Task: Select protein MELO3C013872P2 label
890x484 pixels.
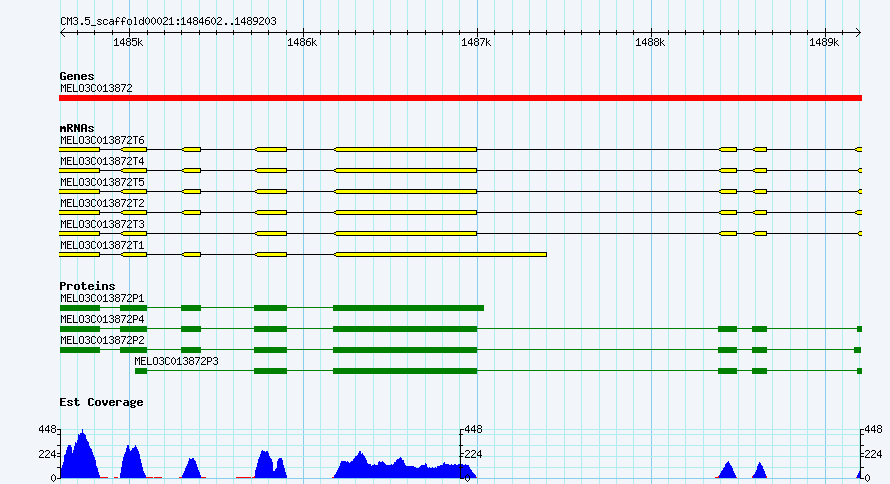Action: tap(102, 340)
